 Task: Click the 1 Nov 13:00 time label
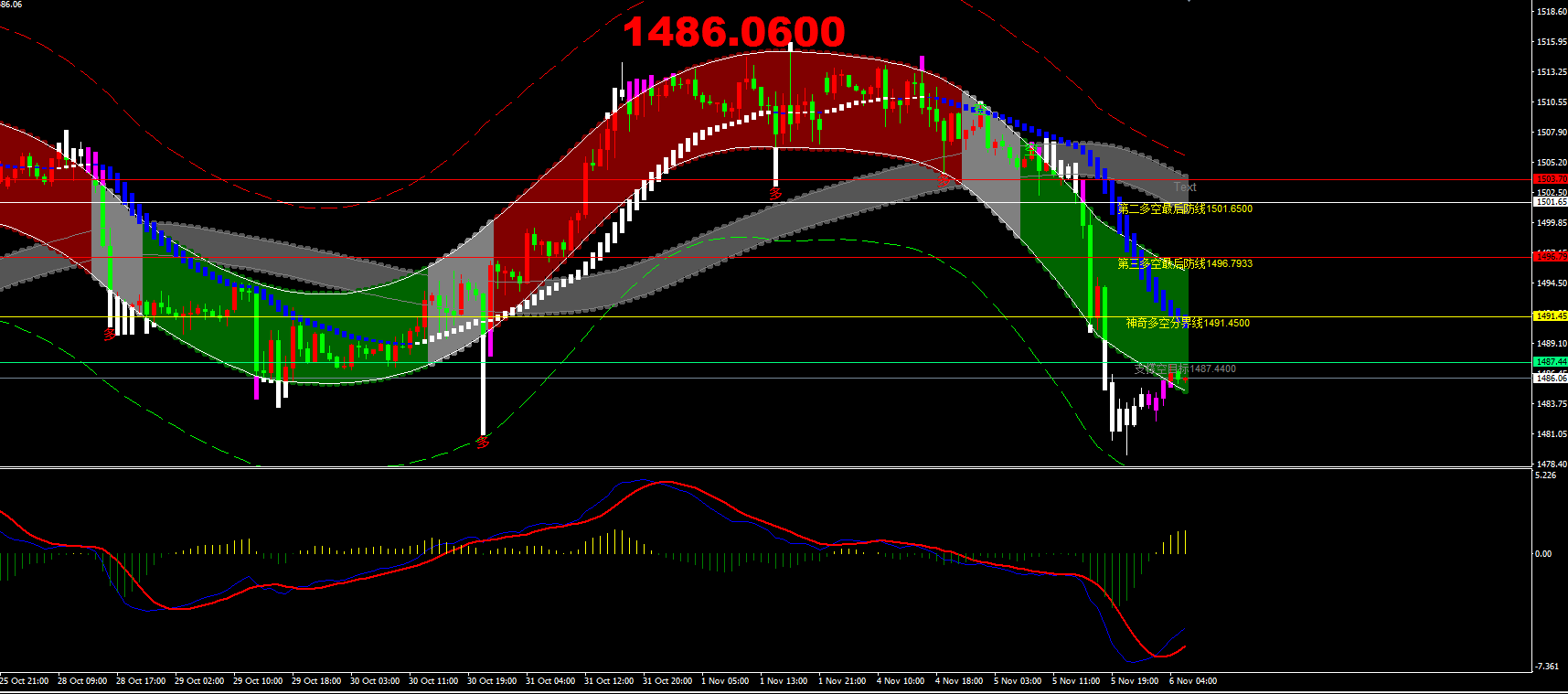784,681
